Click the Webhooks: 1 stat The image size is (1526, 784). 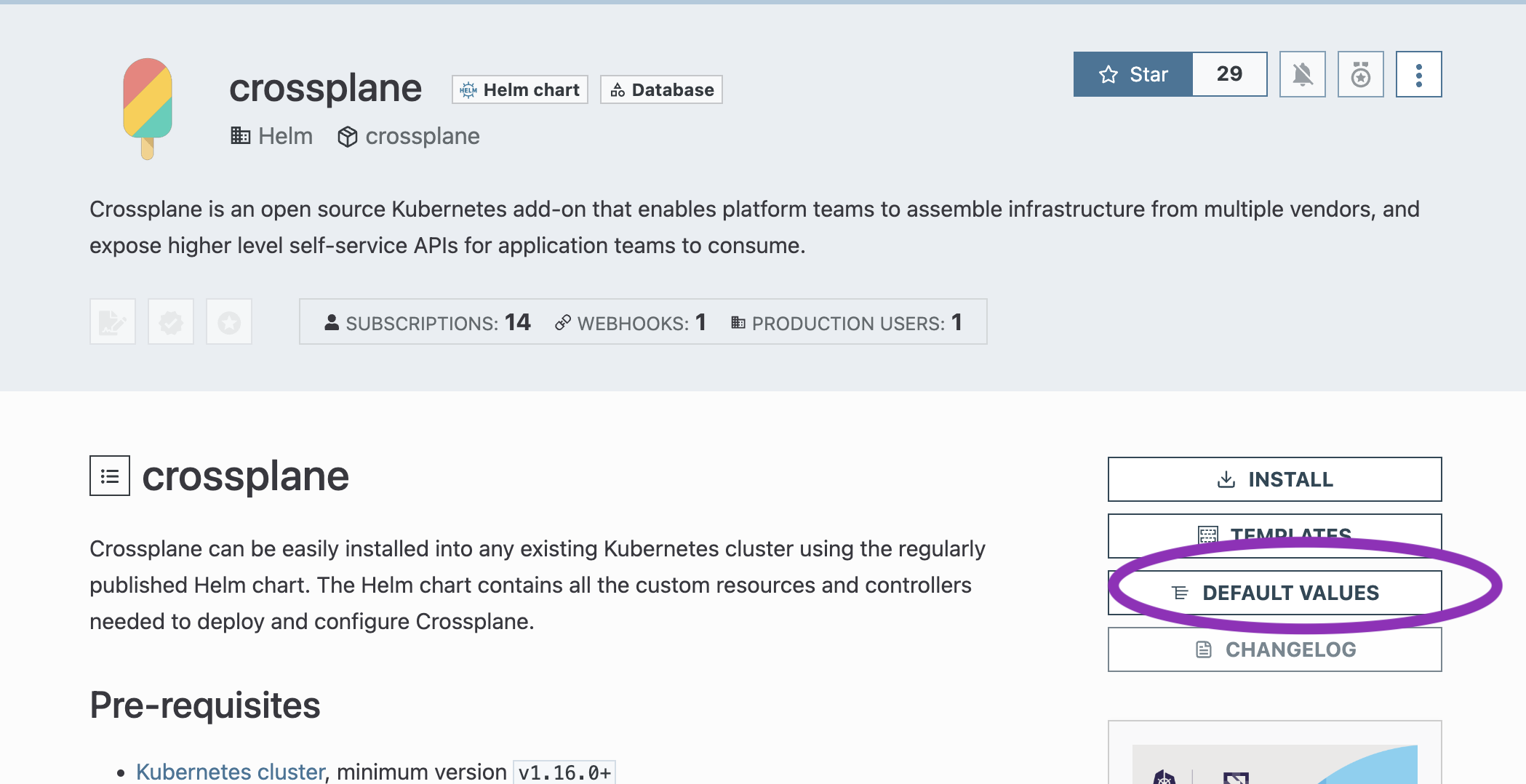tap(630, 322)
